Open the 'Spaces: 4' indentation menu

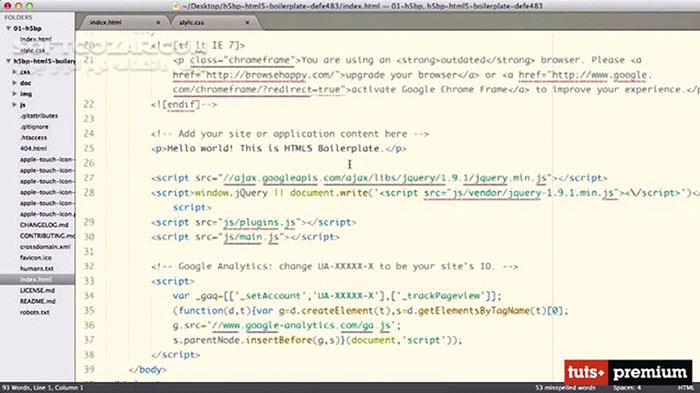pos(627,388)
